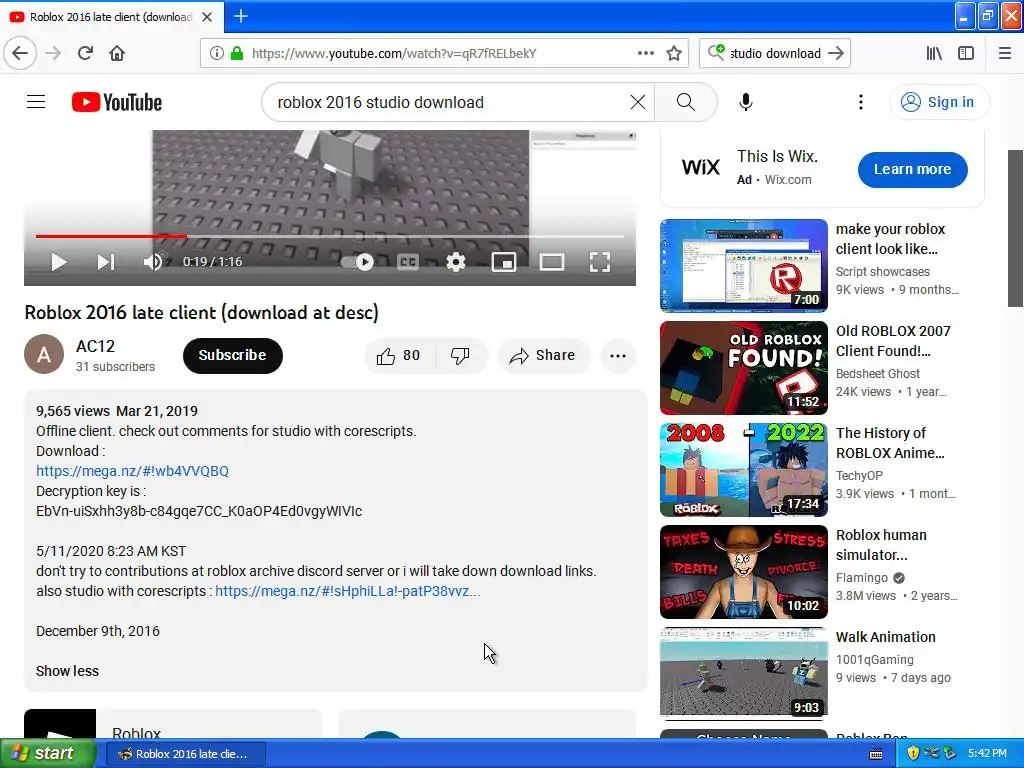Toggle closed captions on the video

(x=408, y=262)
